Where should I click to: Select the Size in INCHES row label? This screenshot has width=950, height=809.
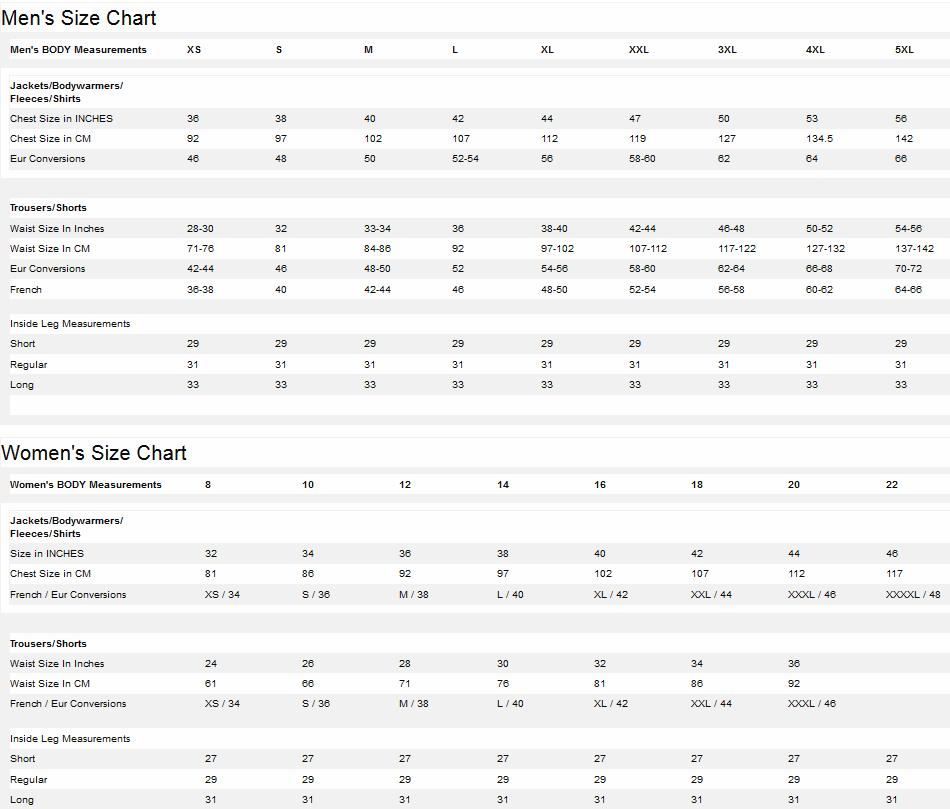[47, 554]
